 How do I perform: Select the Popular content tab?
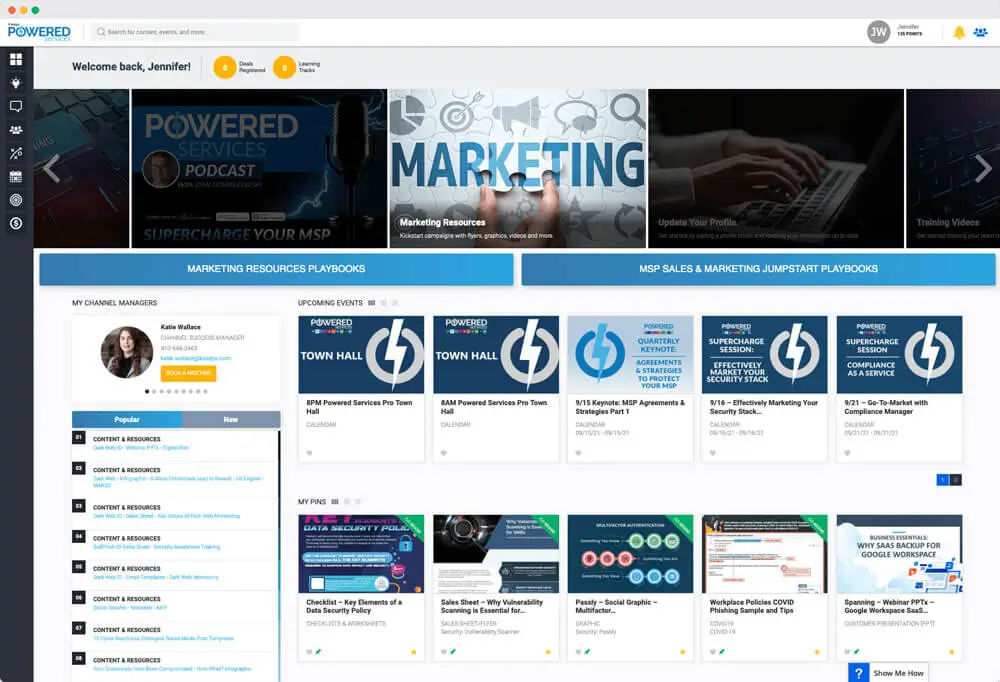click(127, 419)
